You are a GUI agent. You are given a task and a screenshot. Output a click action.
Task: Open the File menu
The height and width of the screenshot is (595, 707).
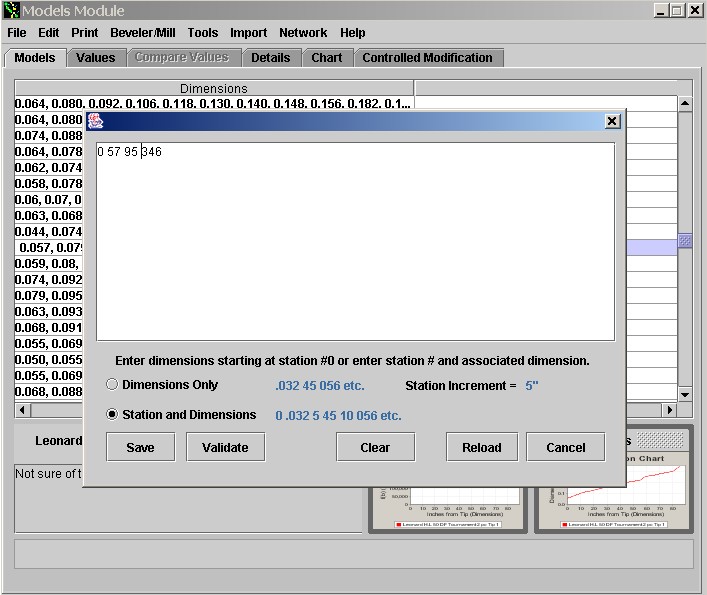(17, 33)
